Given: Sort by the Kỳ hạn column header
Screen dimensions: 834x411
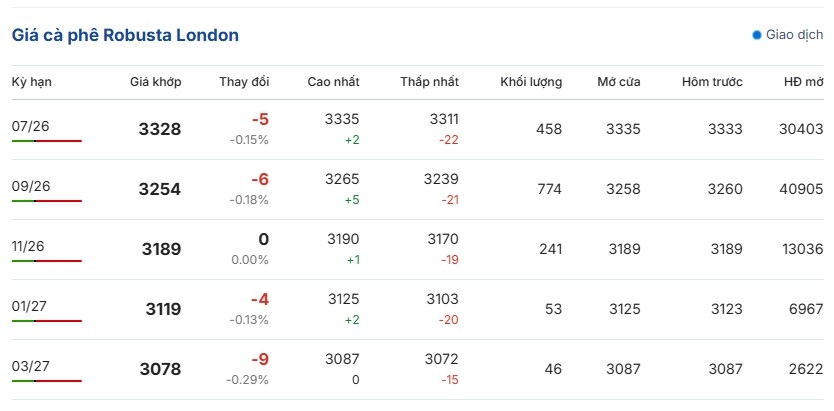Looking at the screenshot, I should tap(31, 82).
